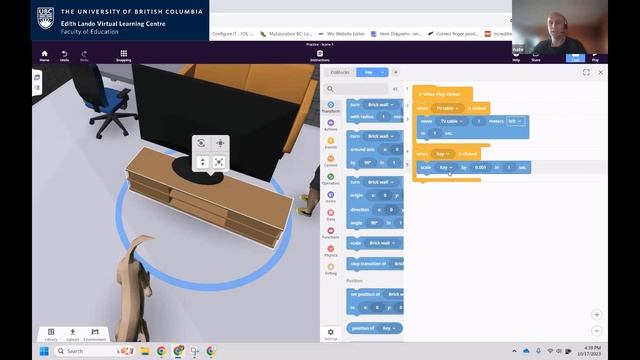Select the Events block category
Screen dimensions: 640x360
[x=331, y=143]
